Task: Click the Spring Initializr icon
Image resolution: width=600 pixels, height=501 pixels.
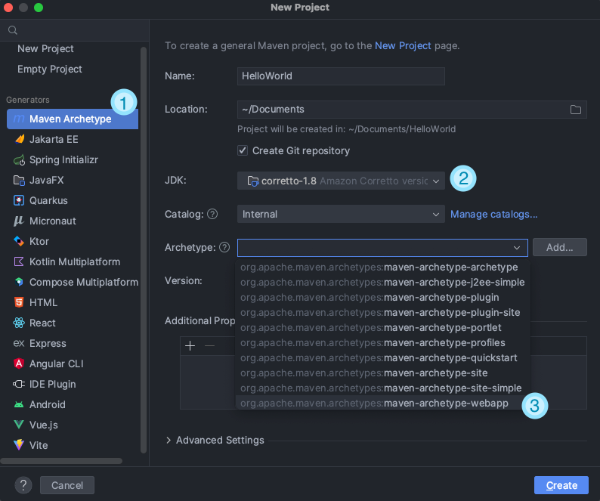Action: pos(19,160)
